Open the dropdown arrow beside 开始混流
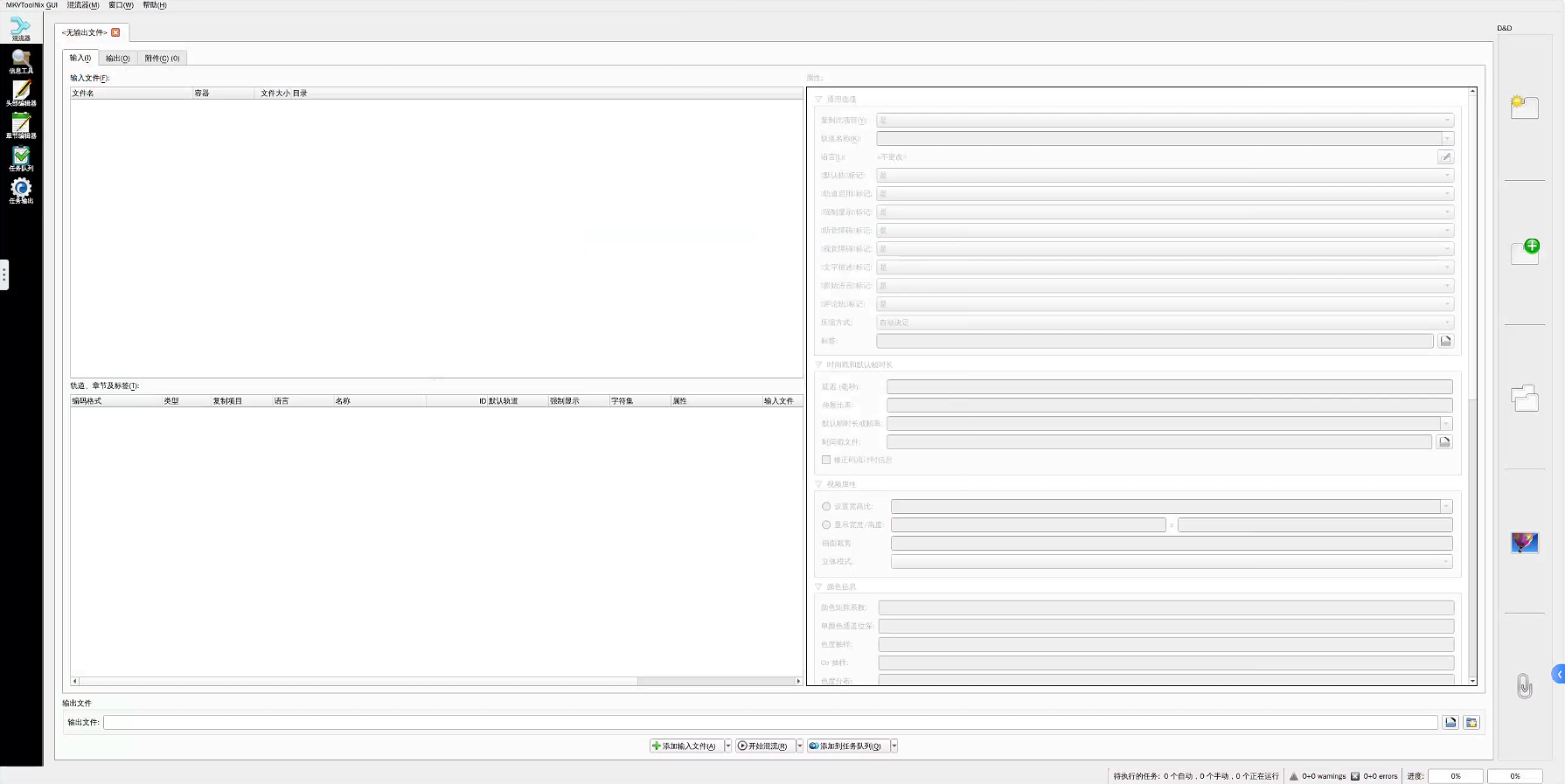Screen dimensions: 1565x784 [x=799, y=746]
